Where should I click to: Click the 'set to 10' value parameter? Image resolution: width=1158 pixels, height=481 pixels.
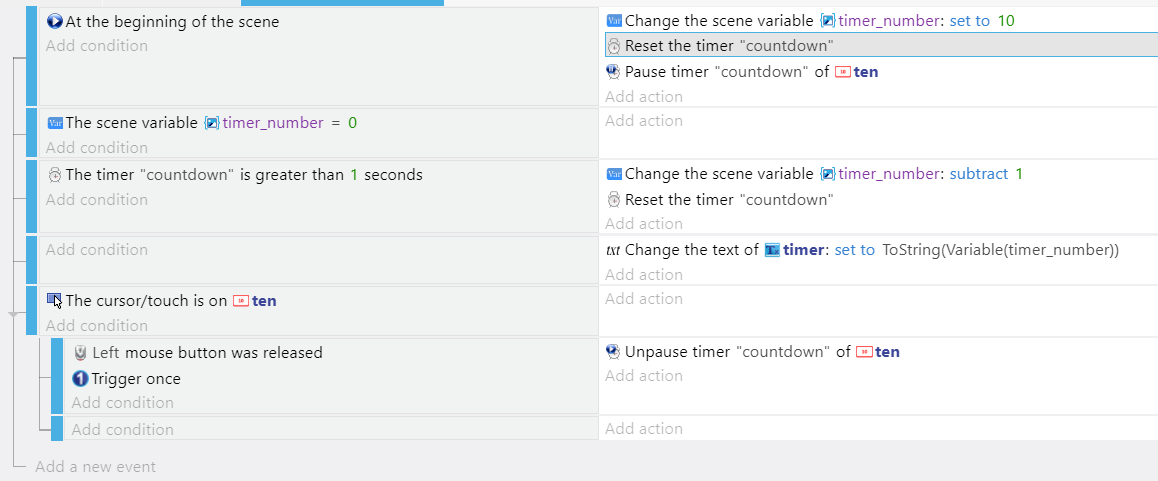1006,21
